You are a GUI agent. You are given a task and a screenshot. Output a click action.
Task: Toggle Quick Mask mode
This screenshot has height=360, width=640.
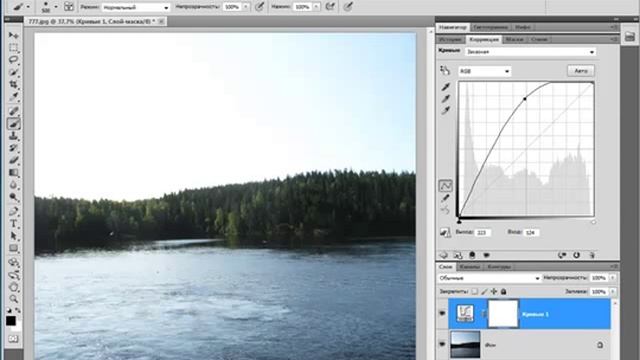click(13, 339)
